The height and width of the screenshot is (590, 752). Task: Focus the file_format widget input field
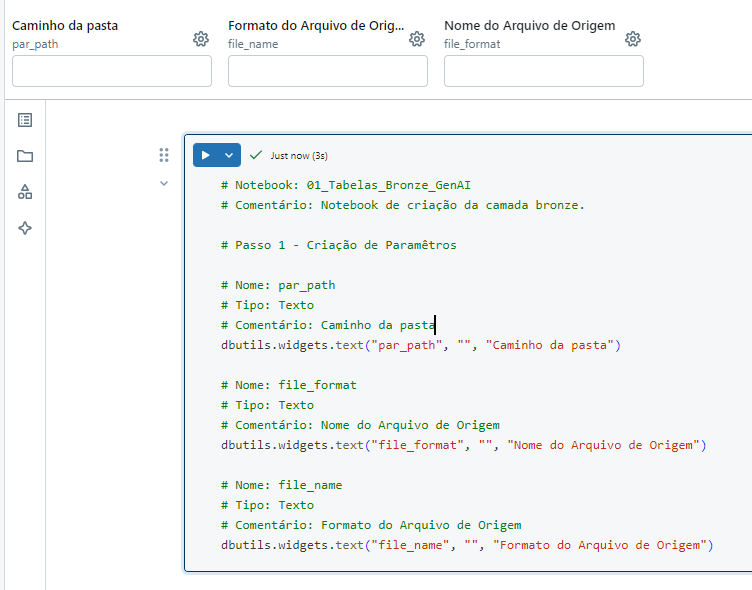[x=544, y=71]
